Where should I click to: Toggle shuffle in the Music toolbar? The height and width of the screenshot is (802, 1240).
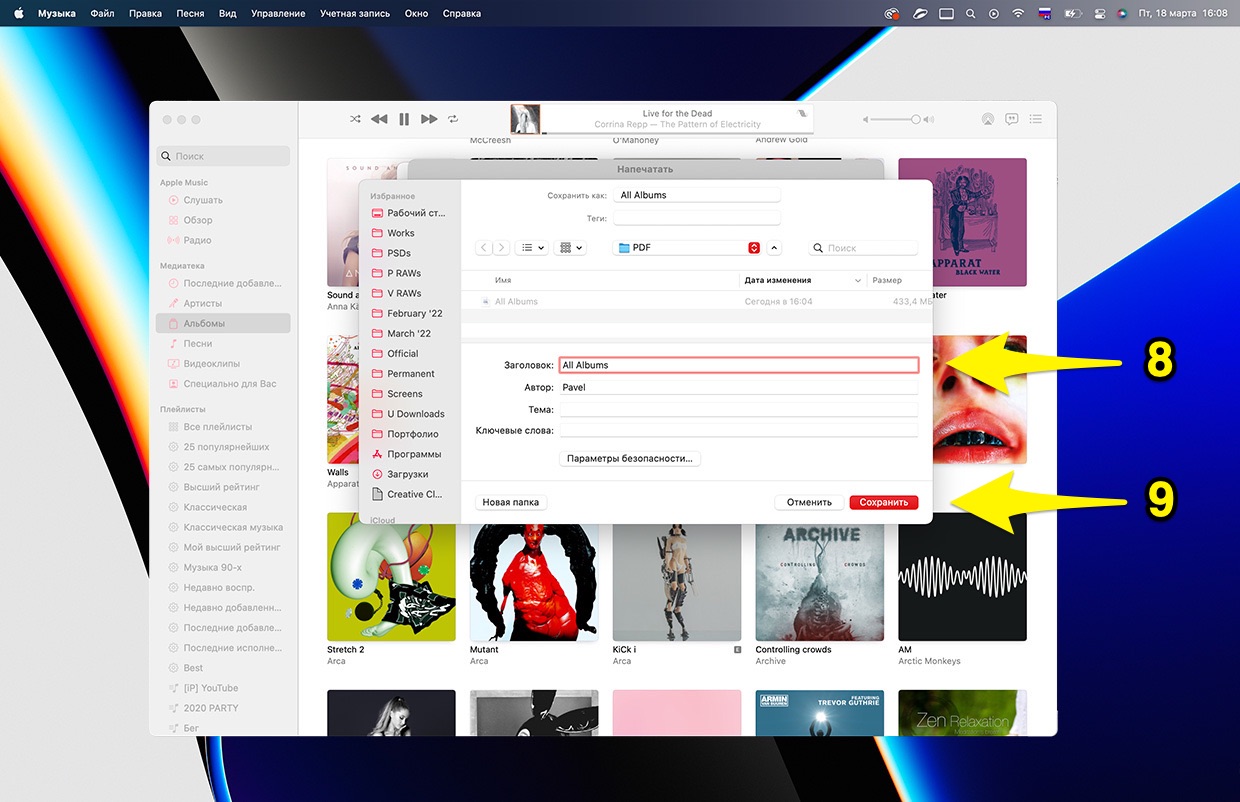pyautogui.click(x=355, y=119)
